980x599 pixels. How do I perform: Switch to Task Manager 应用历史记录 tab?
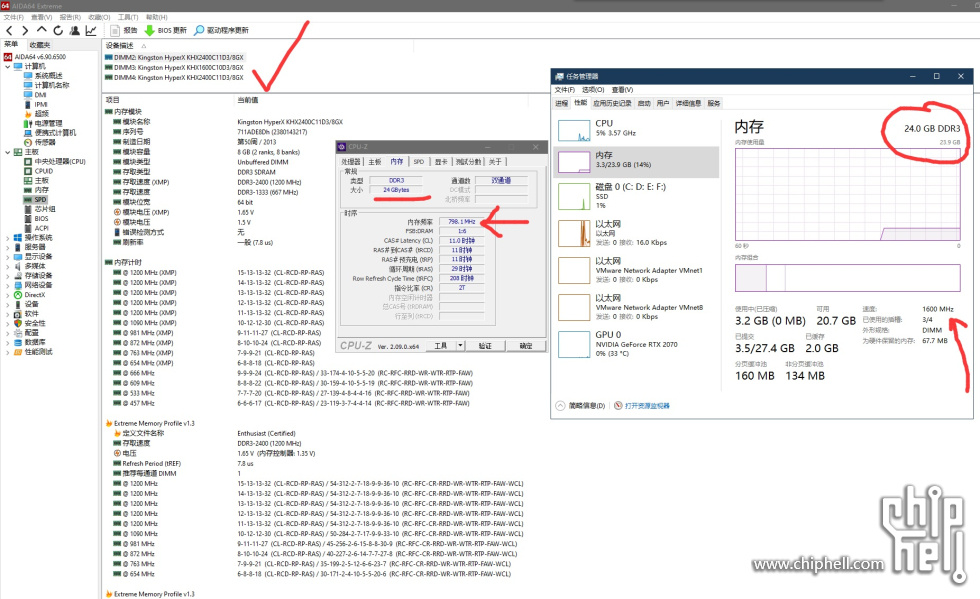[612, 103]
